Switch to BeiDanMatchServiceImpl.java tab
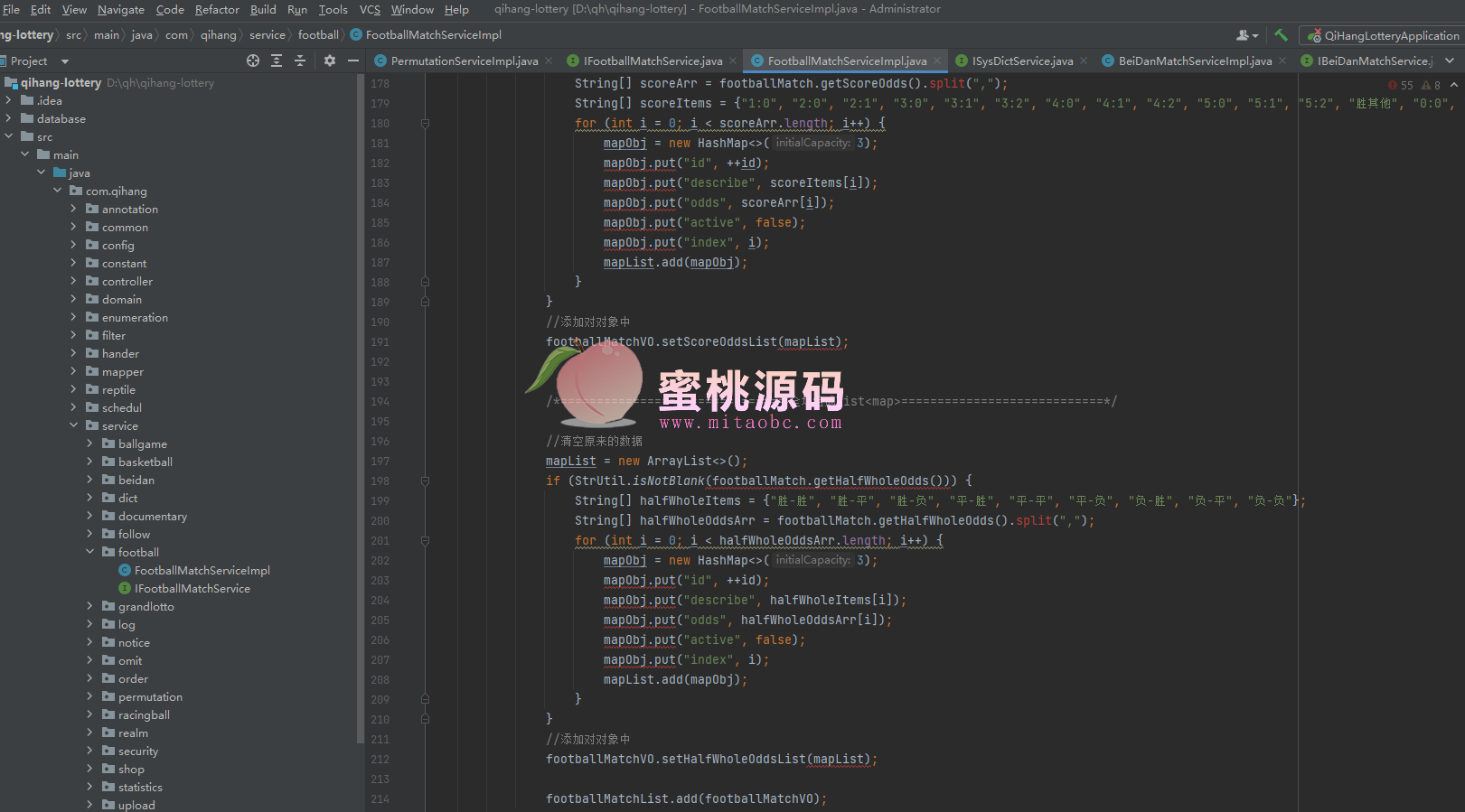The width and height of the screenshot is (1465, 812). coord(1194,61)
